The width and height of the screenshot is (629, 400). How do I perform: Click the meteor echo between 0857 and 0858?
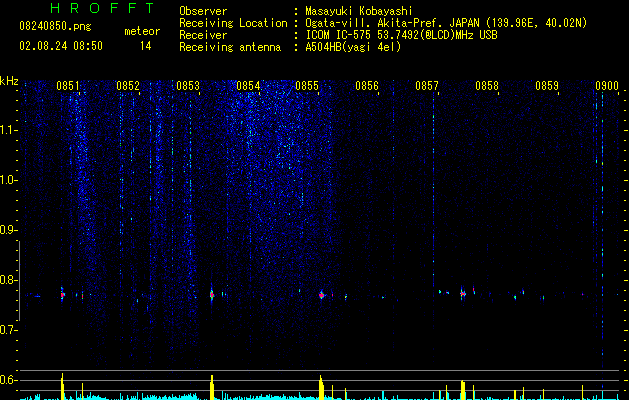pos(463,294)
